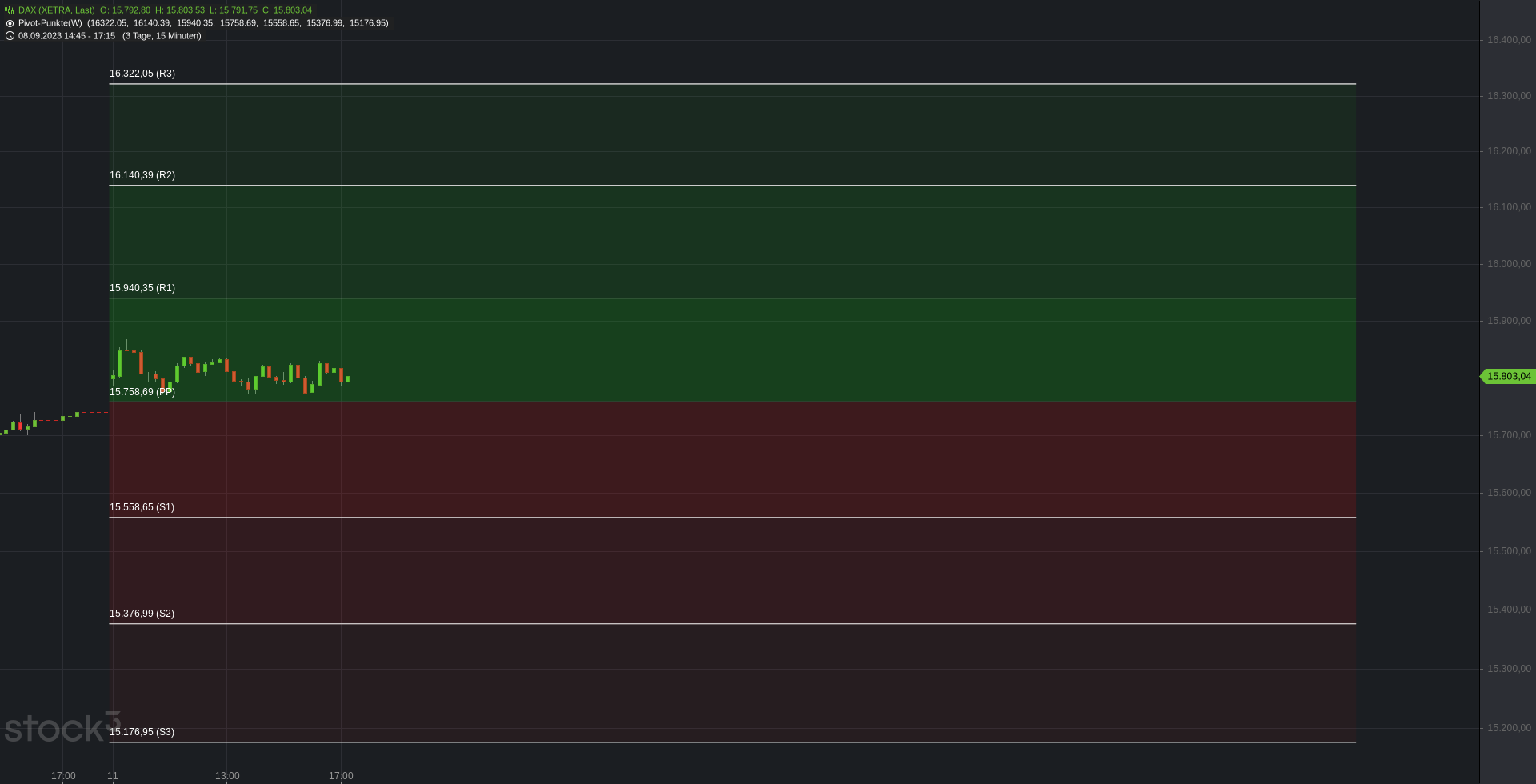Screen dimensions: 1536x784
Task: Click the 13:00 time axis label
Action: (227, 776)
